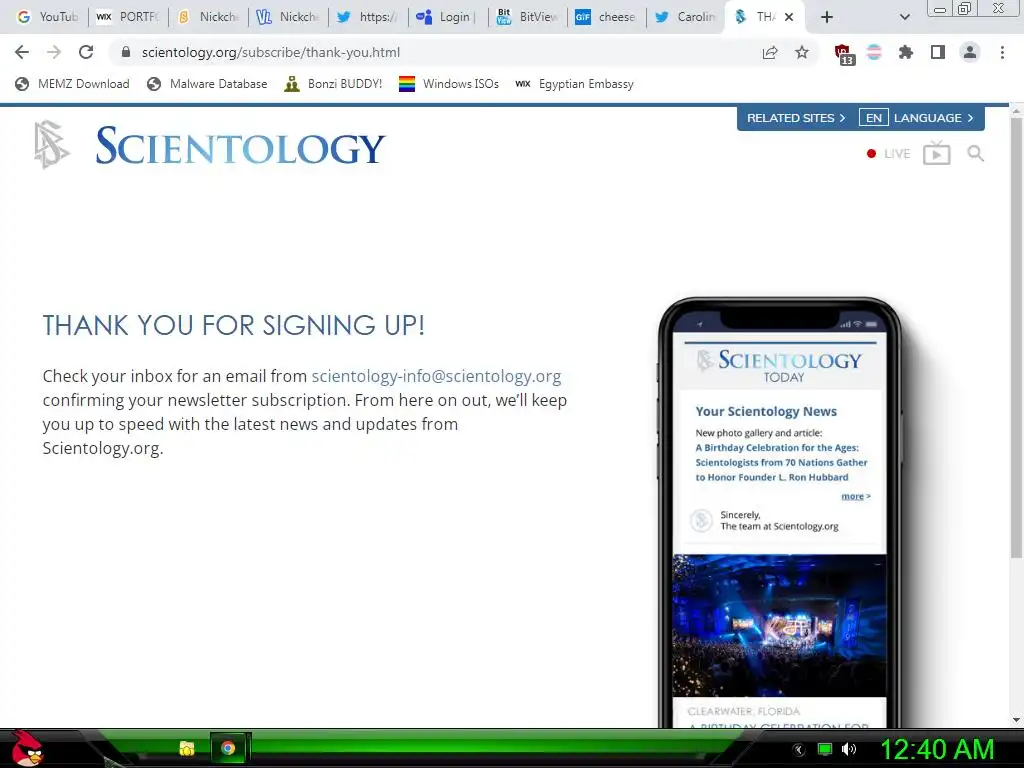Viewport: 1024px width, 768px height.
Task: Switch to the https:// Twitter tab
Action: [368, 17]
